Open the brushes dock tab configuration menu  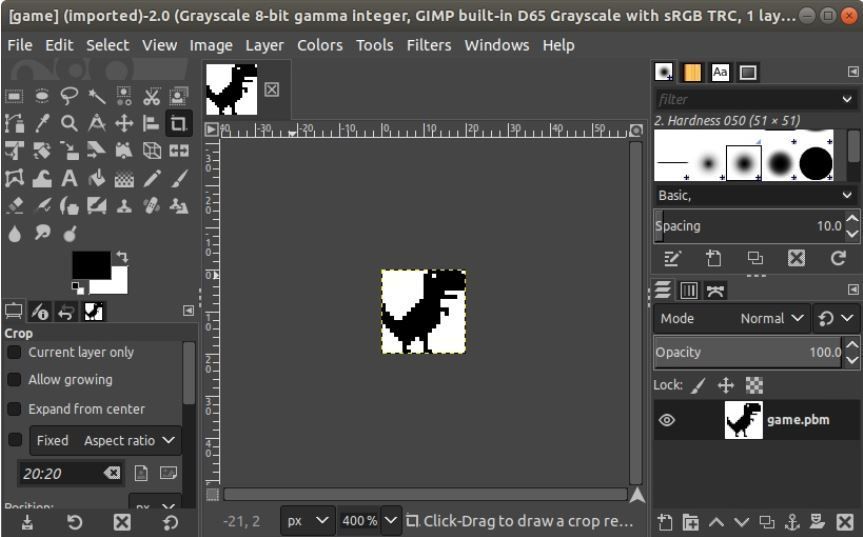(853, 72)
